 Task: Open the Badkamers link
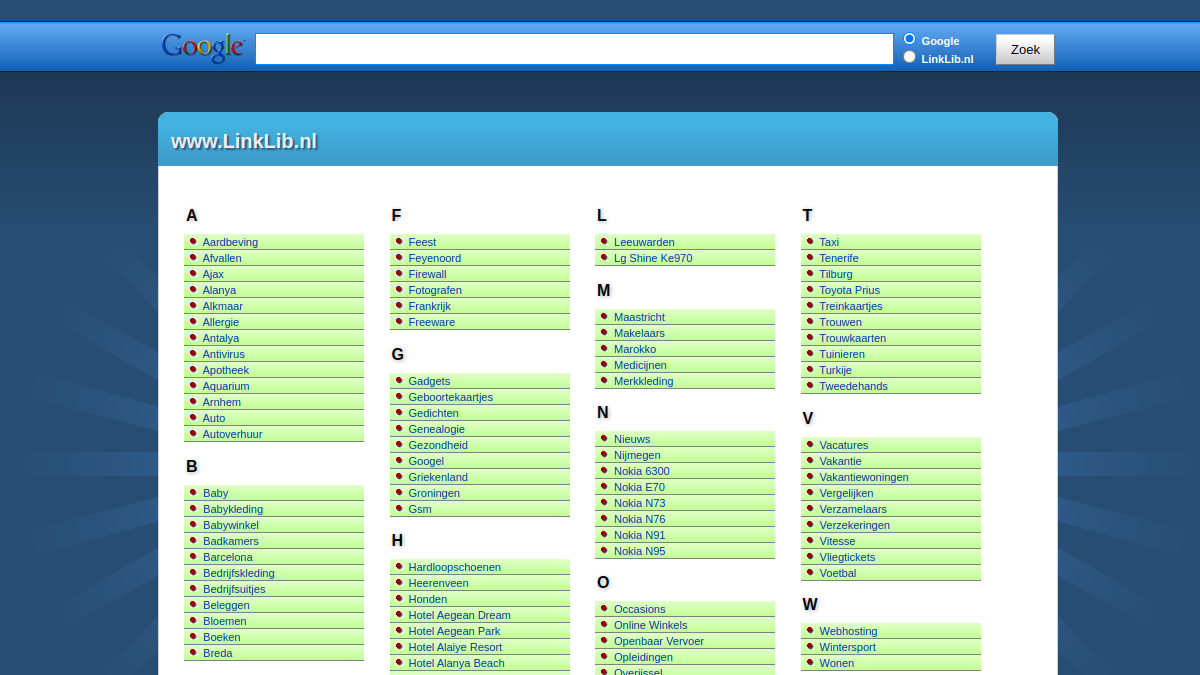point(230,541)
